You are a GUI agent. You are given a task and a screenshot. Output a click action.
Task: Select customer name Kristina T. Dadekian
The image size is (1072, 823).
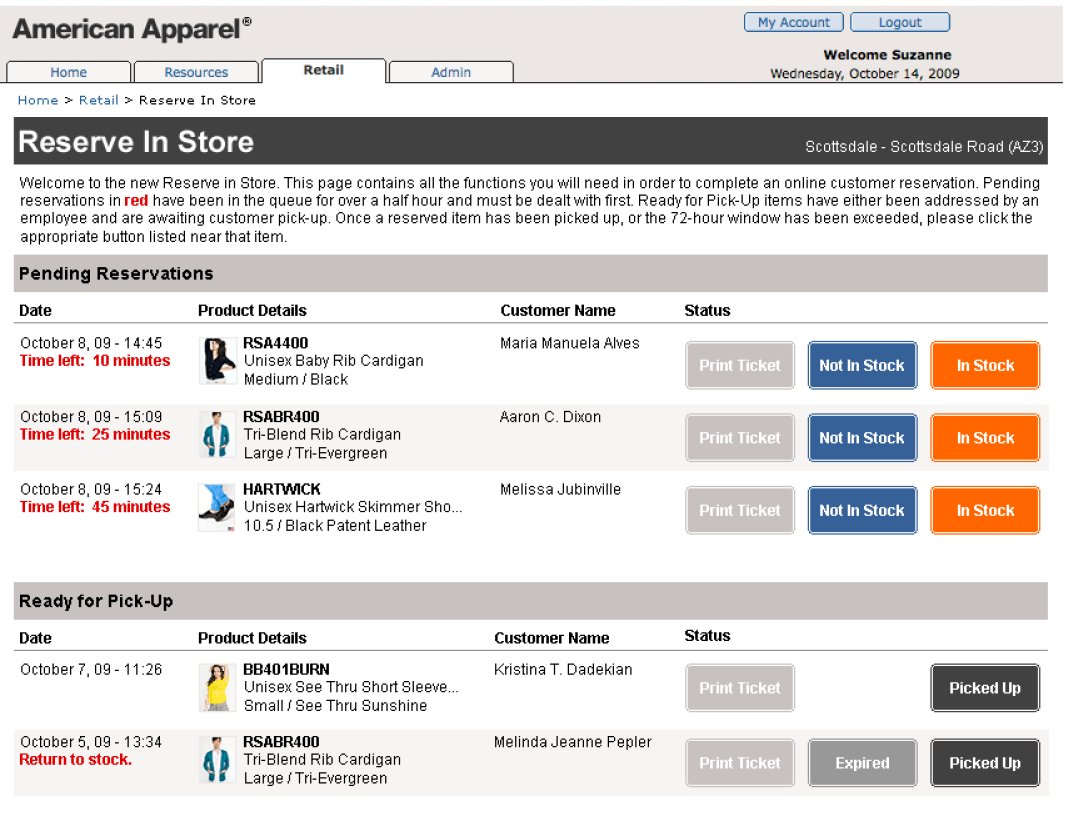[563, 670]
